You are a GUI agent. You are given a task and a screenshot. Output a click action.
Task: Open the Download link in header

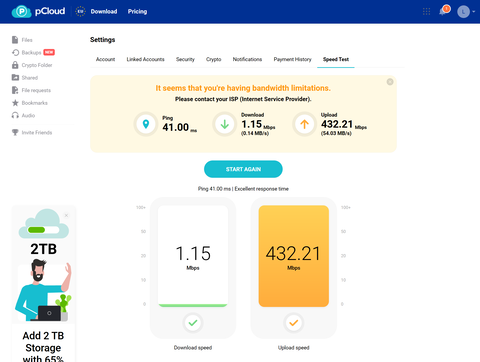[104, 12]
